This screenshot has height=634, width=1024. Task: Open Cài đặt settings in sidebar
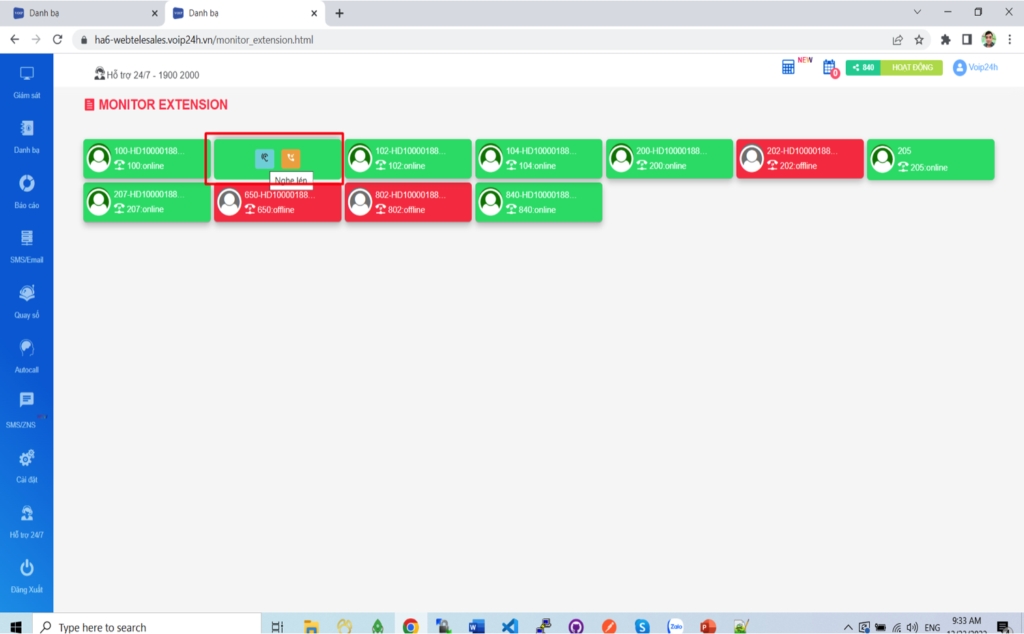(x=27, y=465)
